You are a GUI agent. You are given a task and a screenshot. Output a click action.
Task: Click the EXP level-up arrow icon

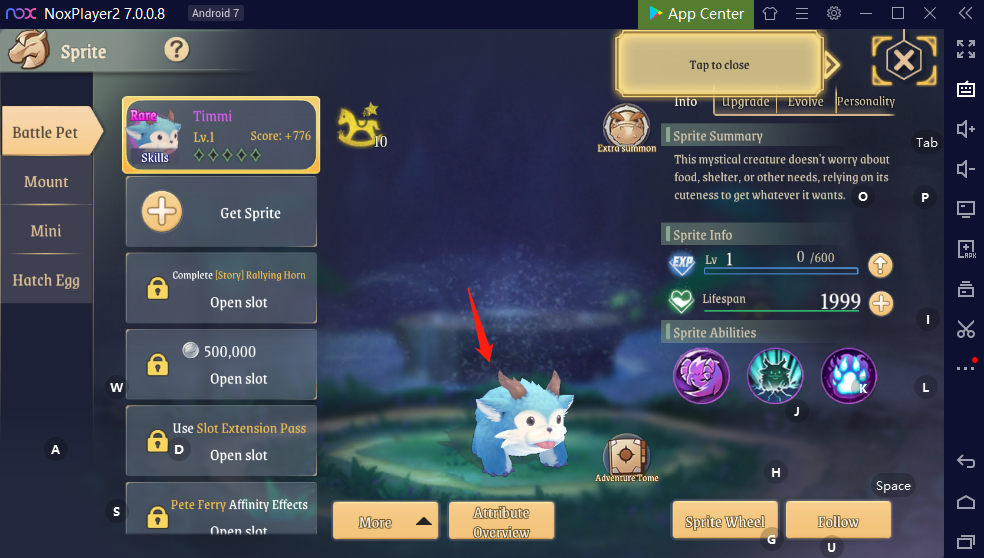click(x=880, y=266)
